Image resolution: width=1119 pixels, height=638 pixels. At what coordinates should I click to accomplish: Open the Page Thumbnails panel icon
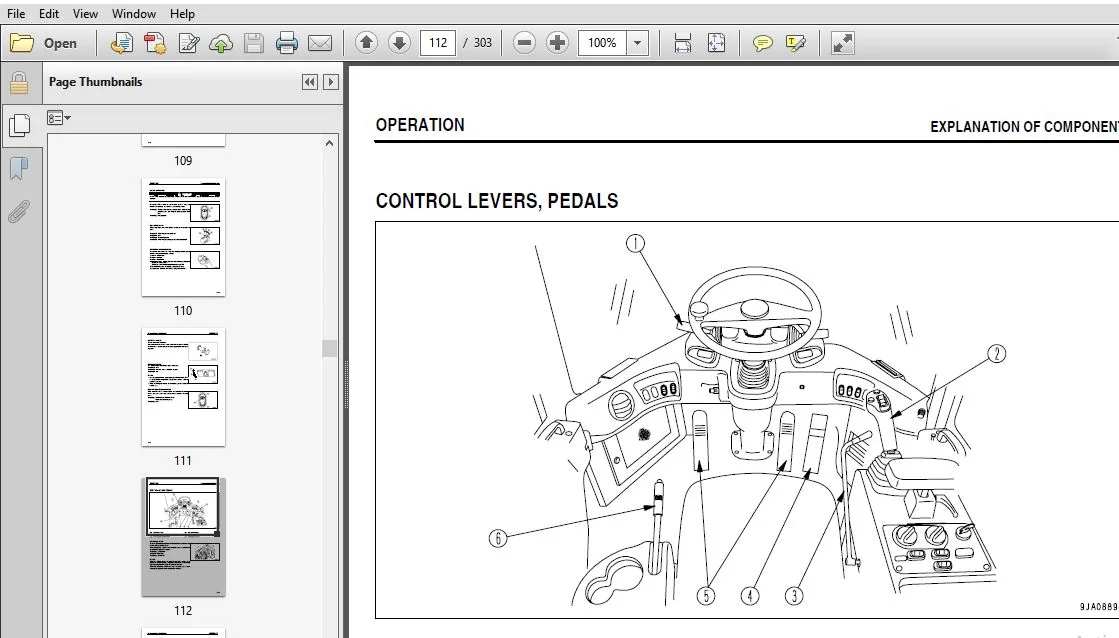click(x=19, y=126)
